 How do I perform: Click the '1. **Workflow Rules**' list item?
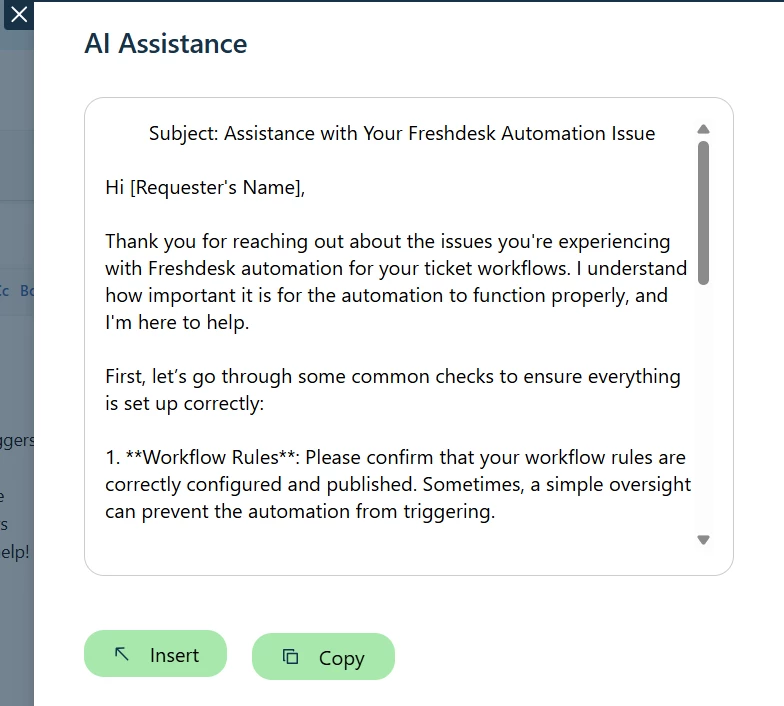tap(398, 484)
